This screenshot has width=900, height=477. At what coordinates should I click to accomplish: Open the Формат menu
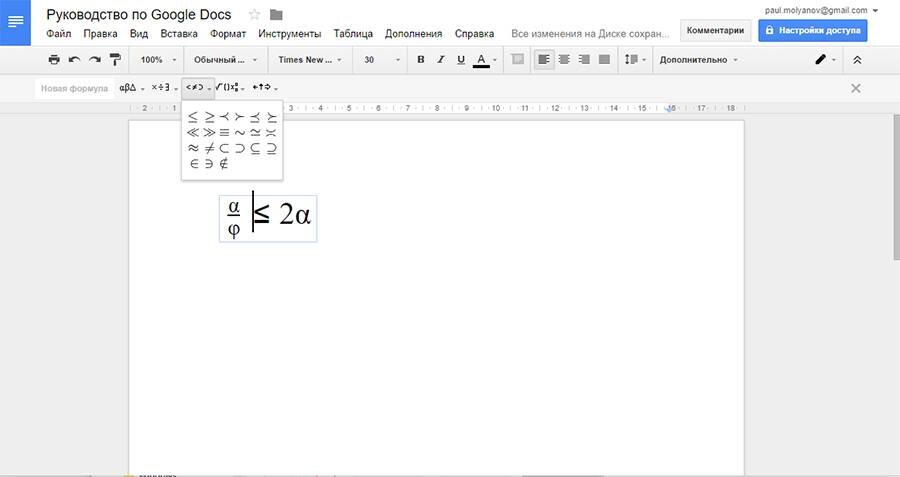tap(228, 33)
